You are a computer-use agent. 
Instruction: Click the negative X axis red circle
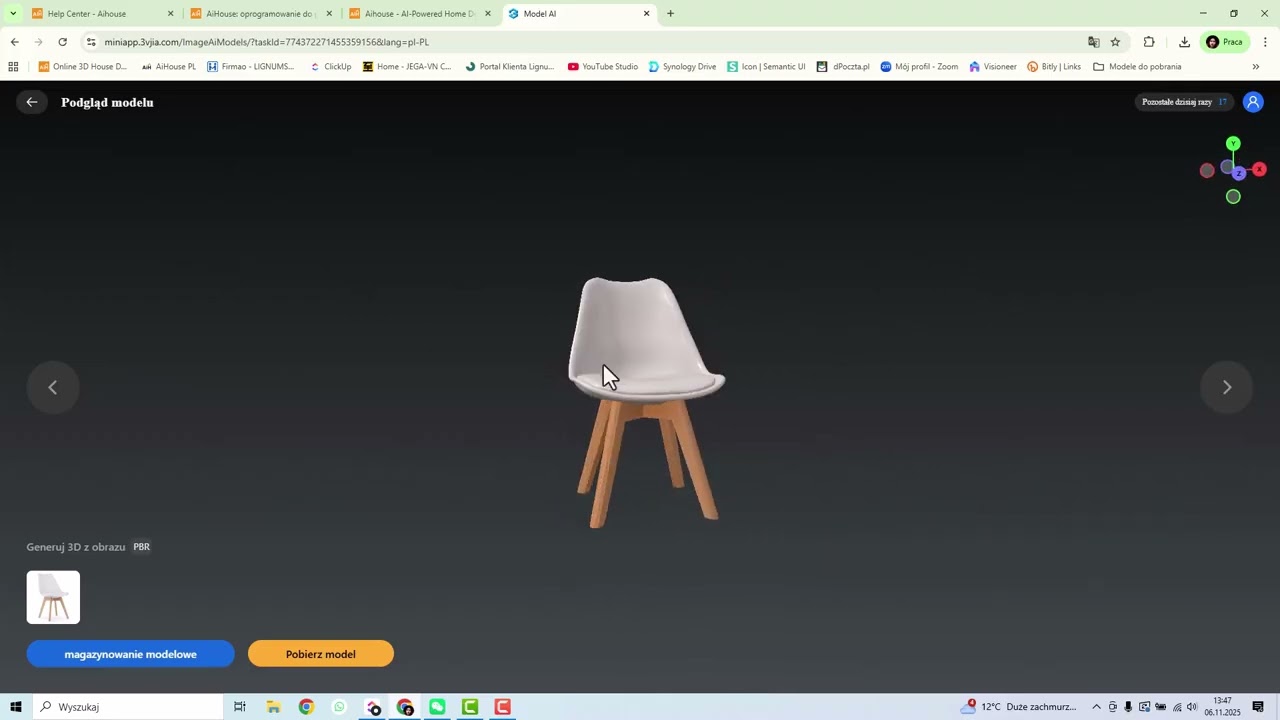click(1207, 171)
